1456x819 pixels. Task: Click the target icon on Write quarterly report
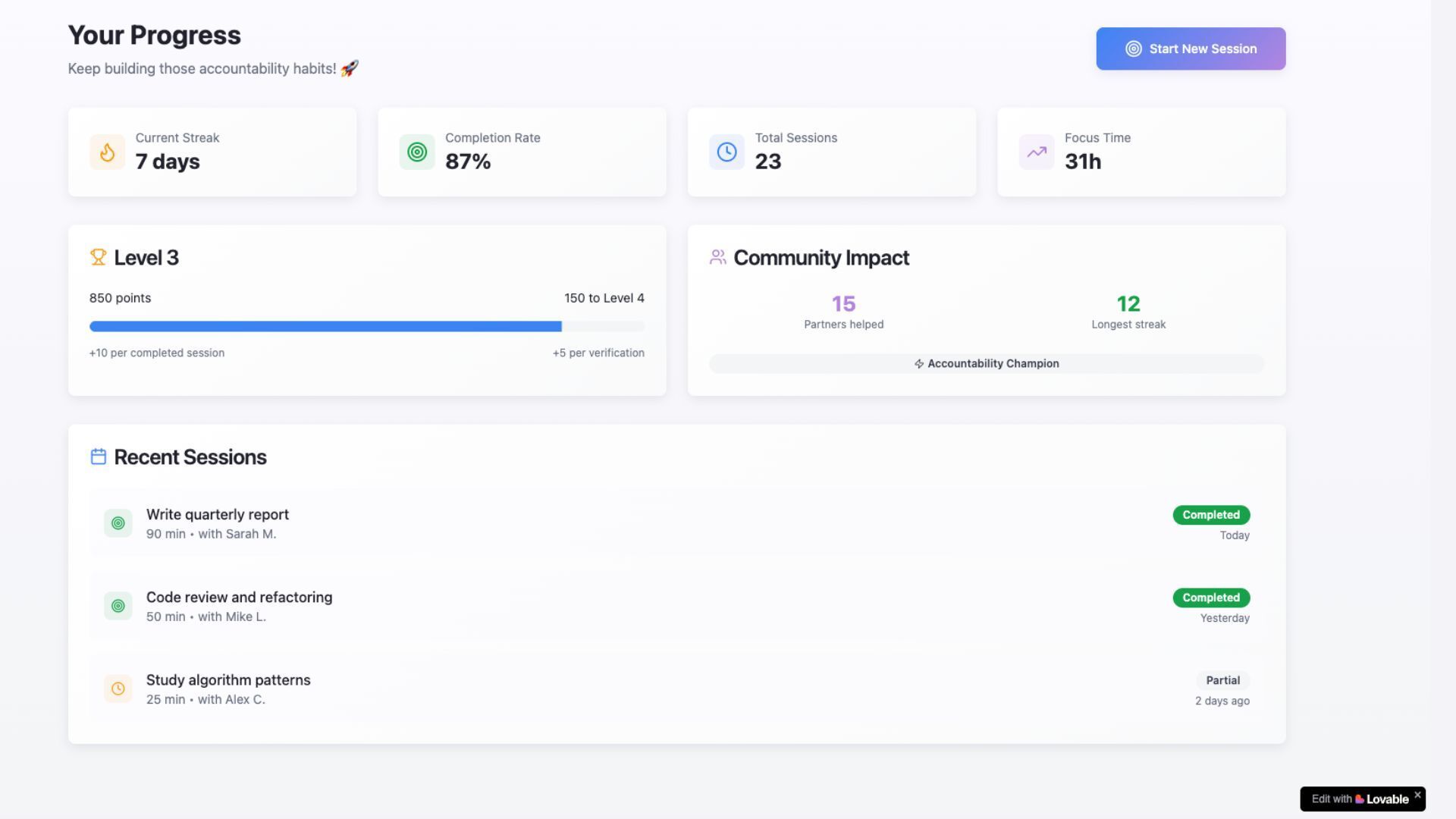click(118, 523)
